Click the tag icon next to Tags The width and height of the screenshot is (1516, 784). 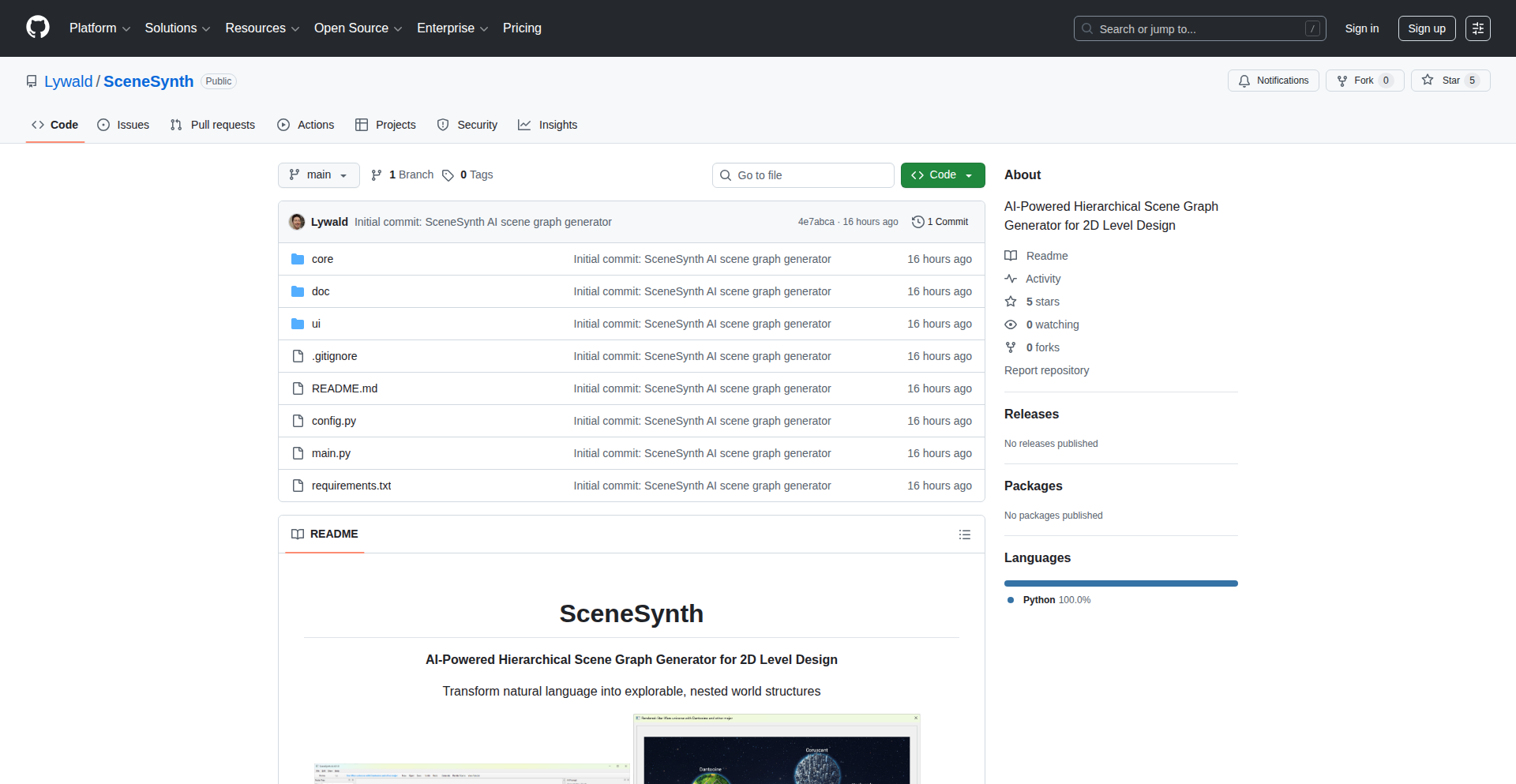448,175
